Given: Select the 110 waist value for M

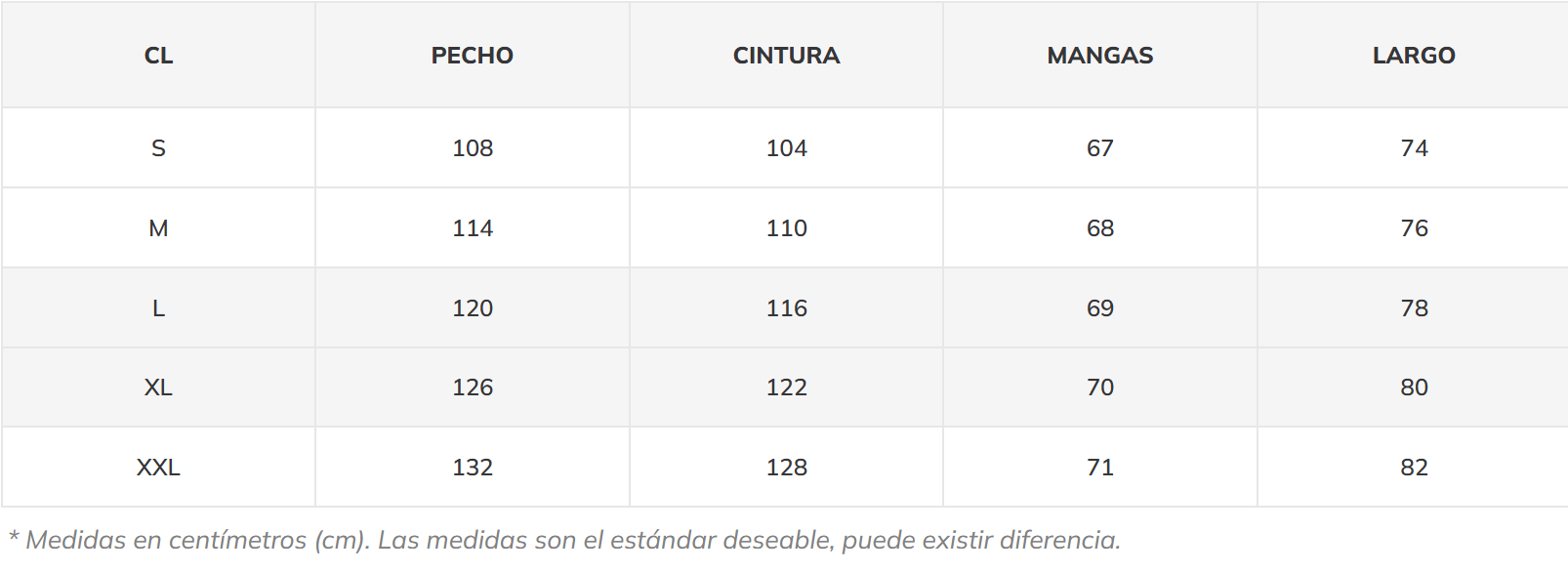Looking at the screenshot, I should click(x=786, y=228).
